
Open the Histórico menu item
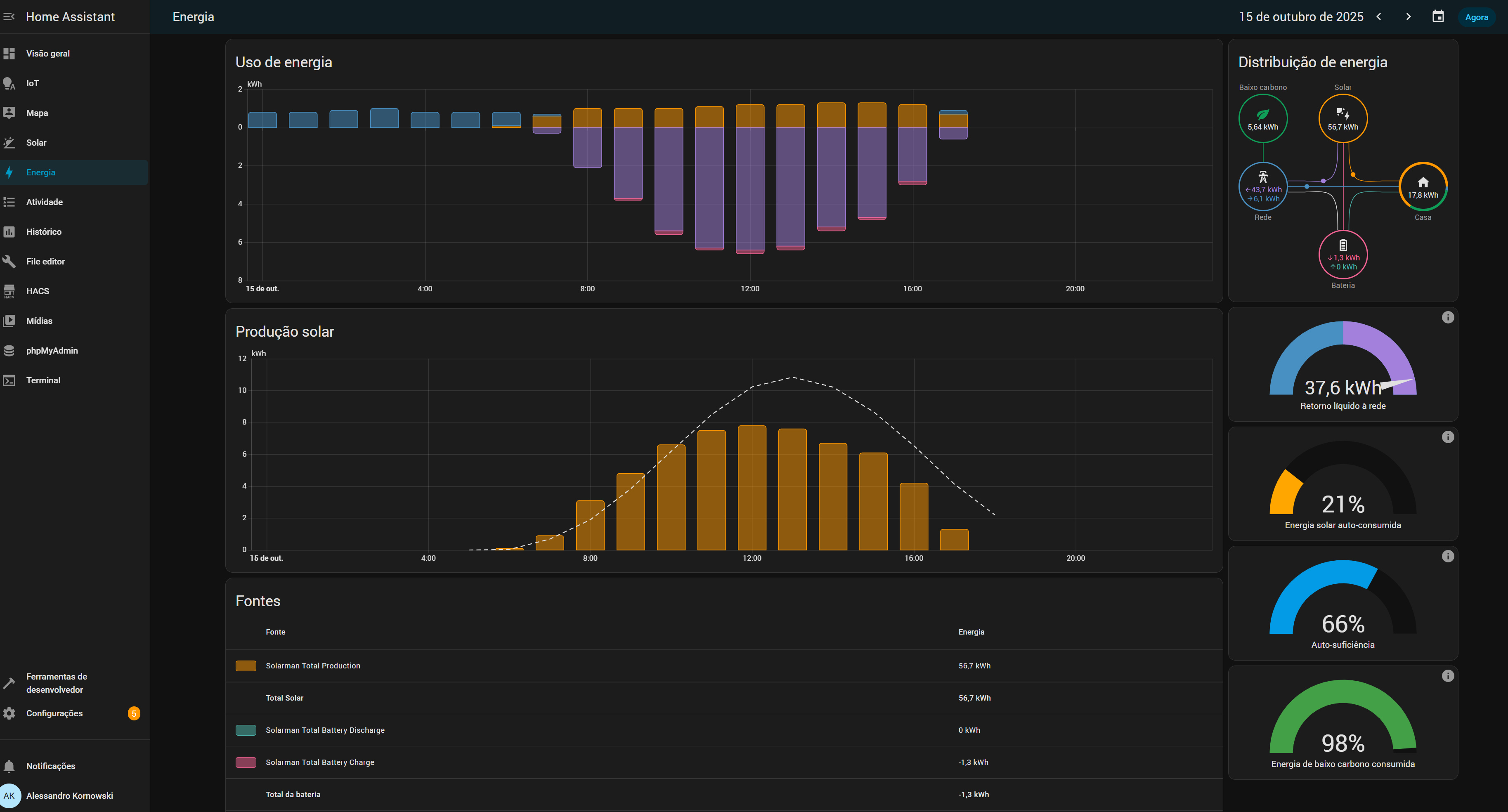[x=44, y=232]
